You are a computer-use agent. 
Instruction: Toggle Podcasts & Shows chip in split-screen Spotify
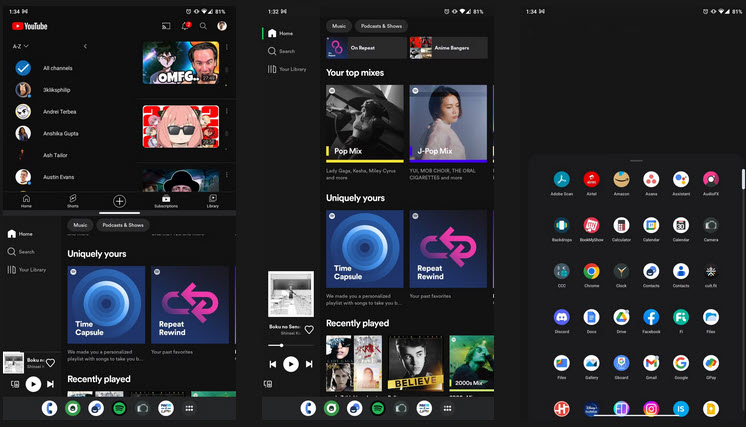123,225
